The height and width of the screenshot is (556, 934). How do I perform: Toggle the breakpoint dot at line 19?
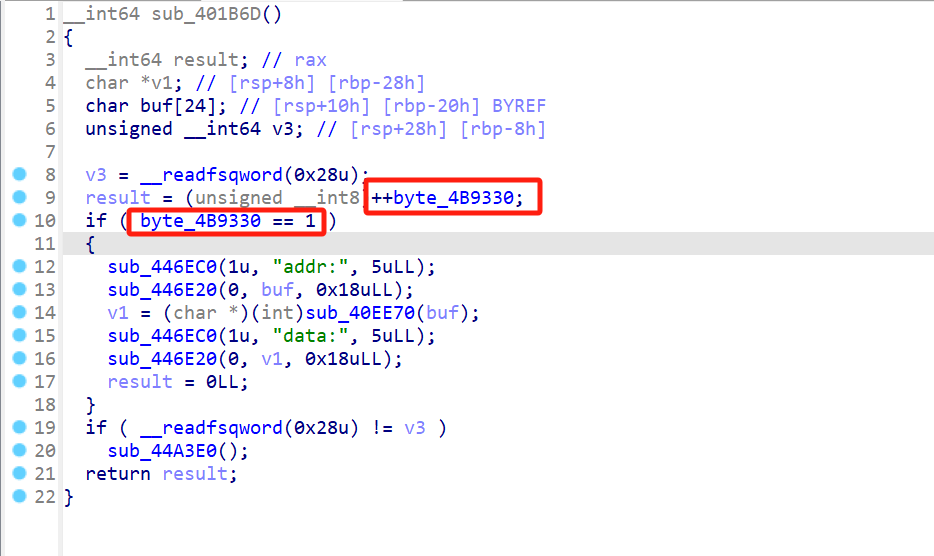click(x=19, y=428)
